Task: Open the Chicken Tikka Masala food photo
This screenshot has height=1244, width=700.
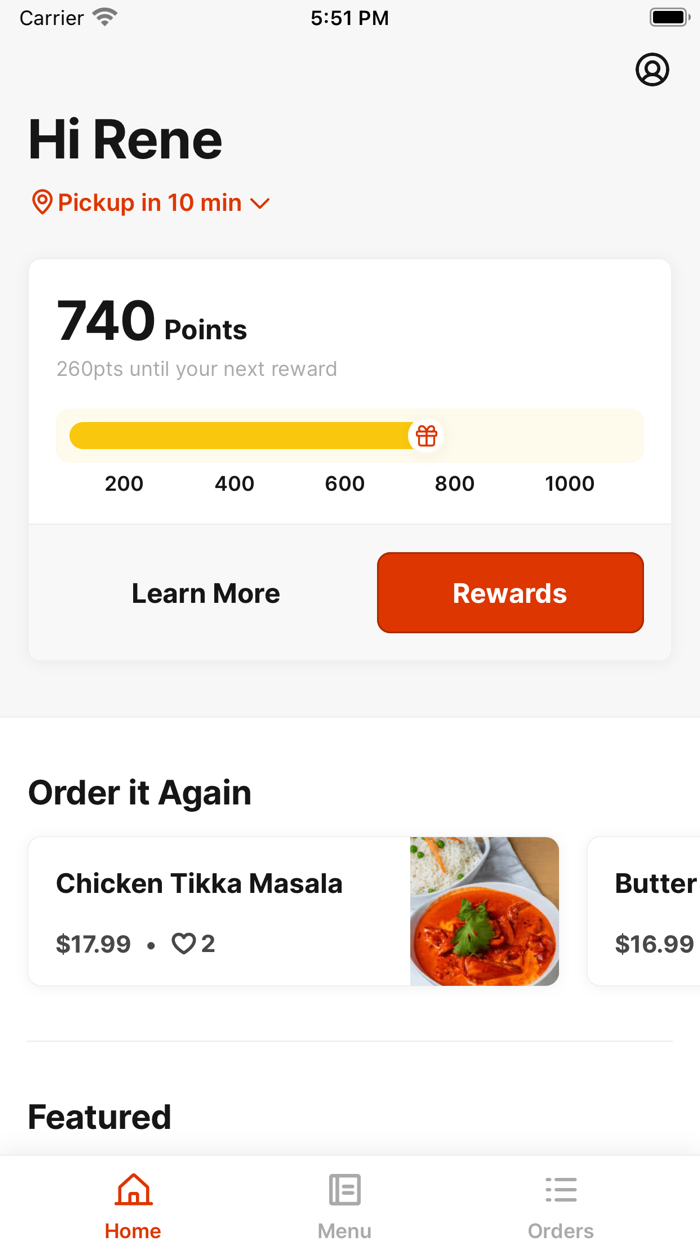Action: (x=484, y=911)
